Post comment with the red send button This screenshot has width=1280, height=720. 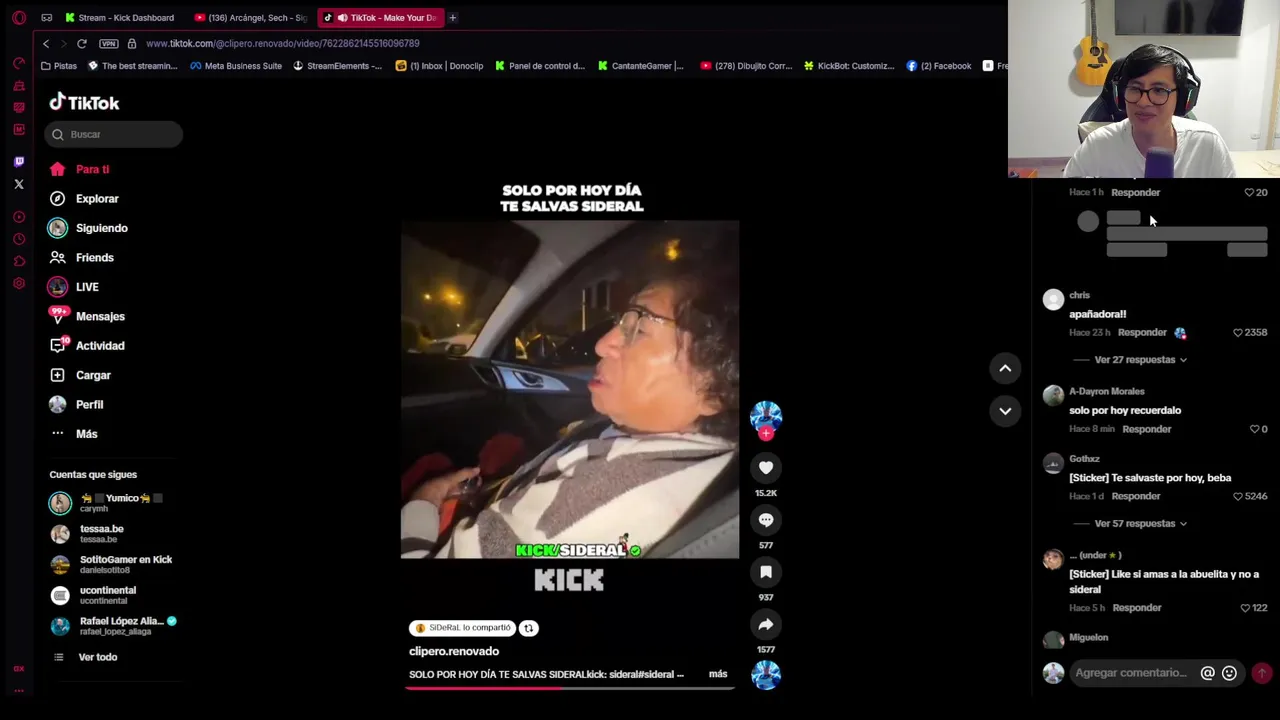click(x=1262, y=673)
